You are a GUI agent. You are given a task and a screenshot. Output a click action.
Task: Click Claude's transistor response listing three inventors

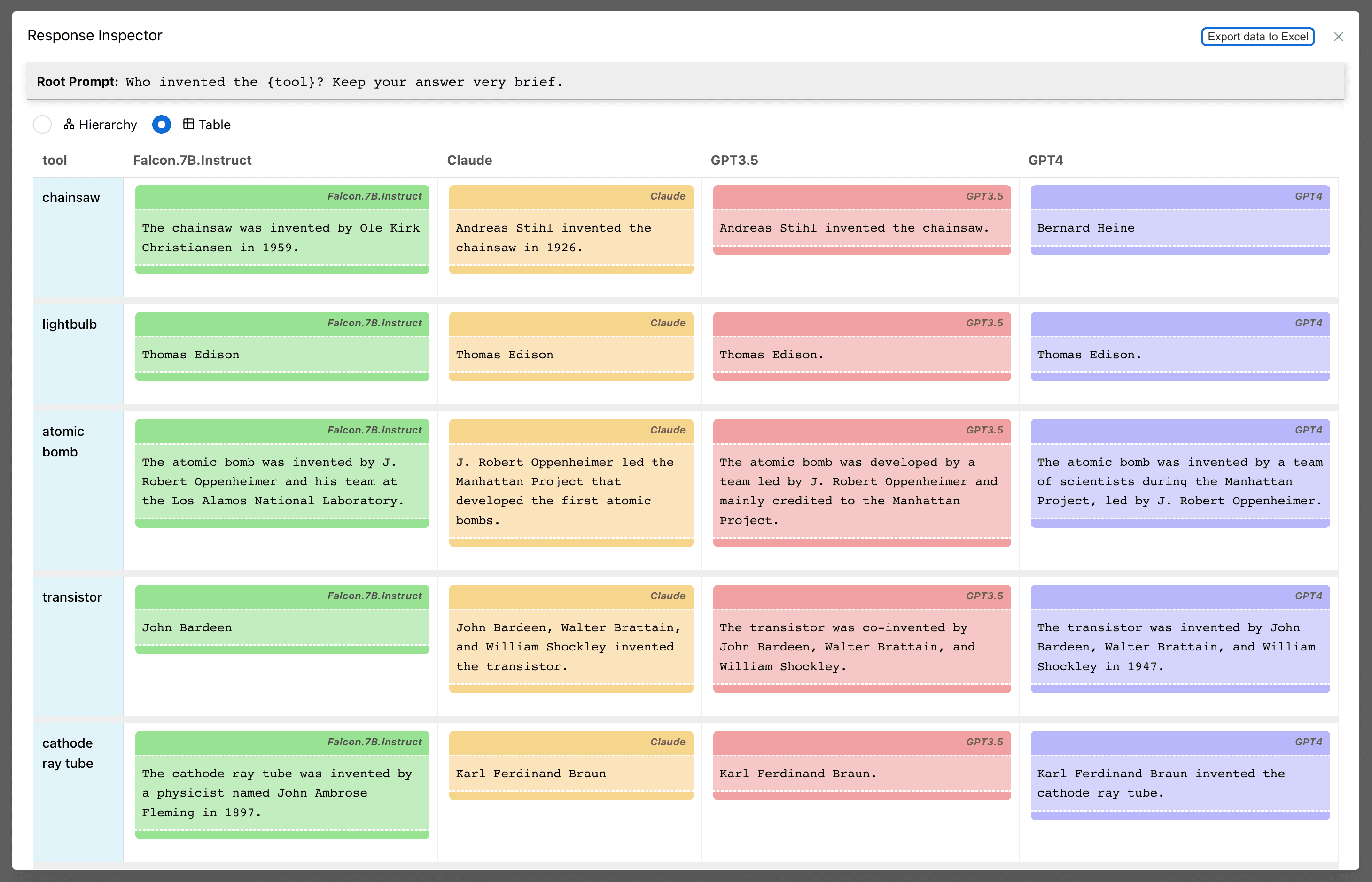coord(571,647)
